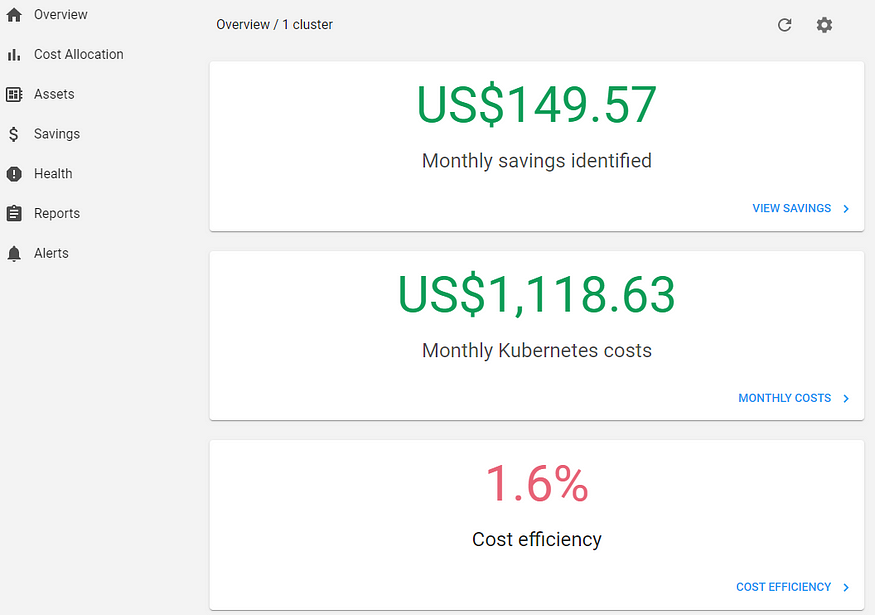Click the US$149.57 savings amount

(x=536, y=105)
